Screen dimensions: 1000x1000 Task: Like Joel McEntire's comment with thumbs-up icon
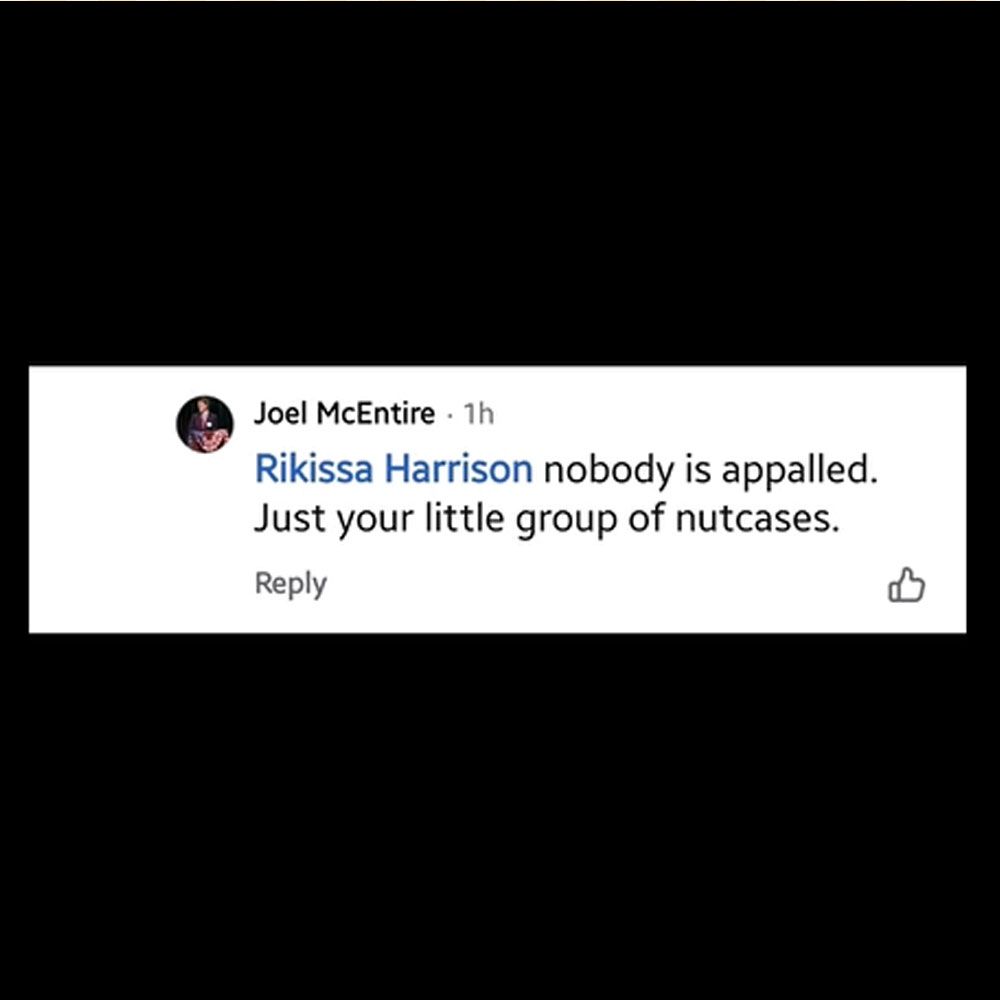[906, 584]
